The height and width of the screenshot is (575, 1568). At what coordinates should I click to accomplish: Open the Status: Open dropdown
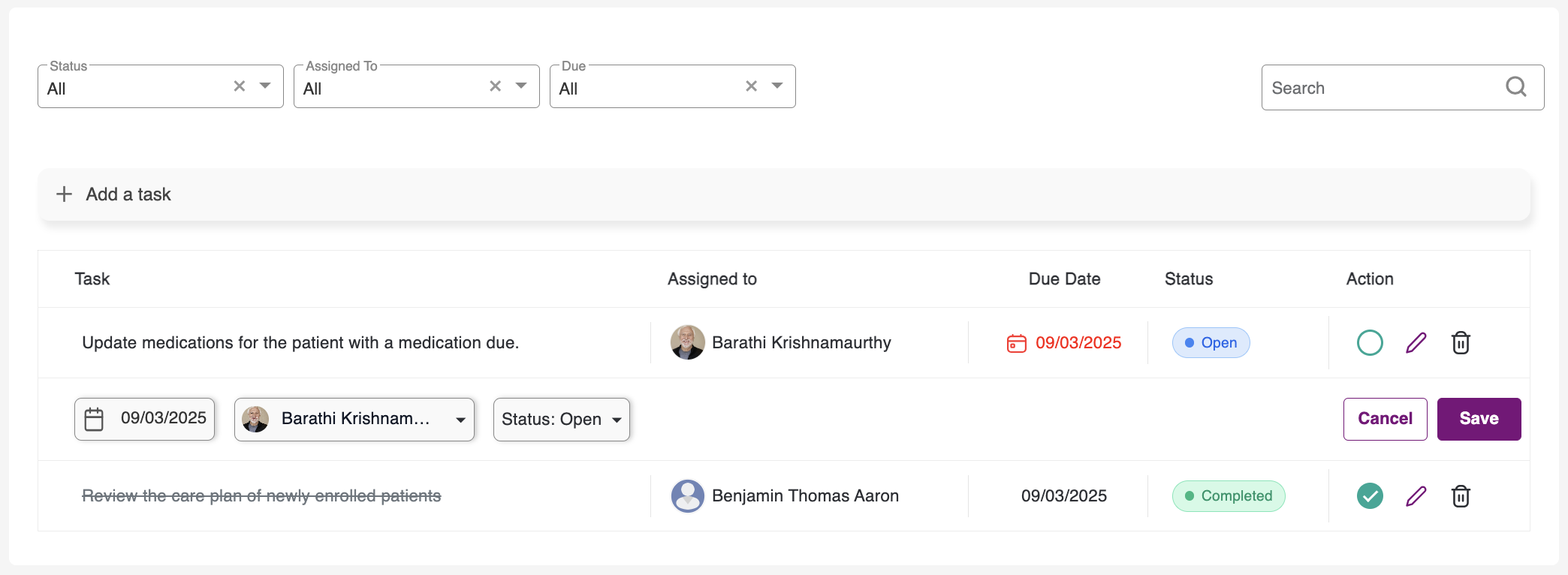click(561, 420)
